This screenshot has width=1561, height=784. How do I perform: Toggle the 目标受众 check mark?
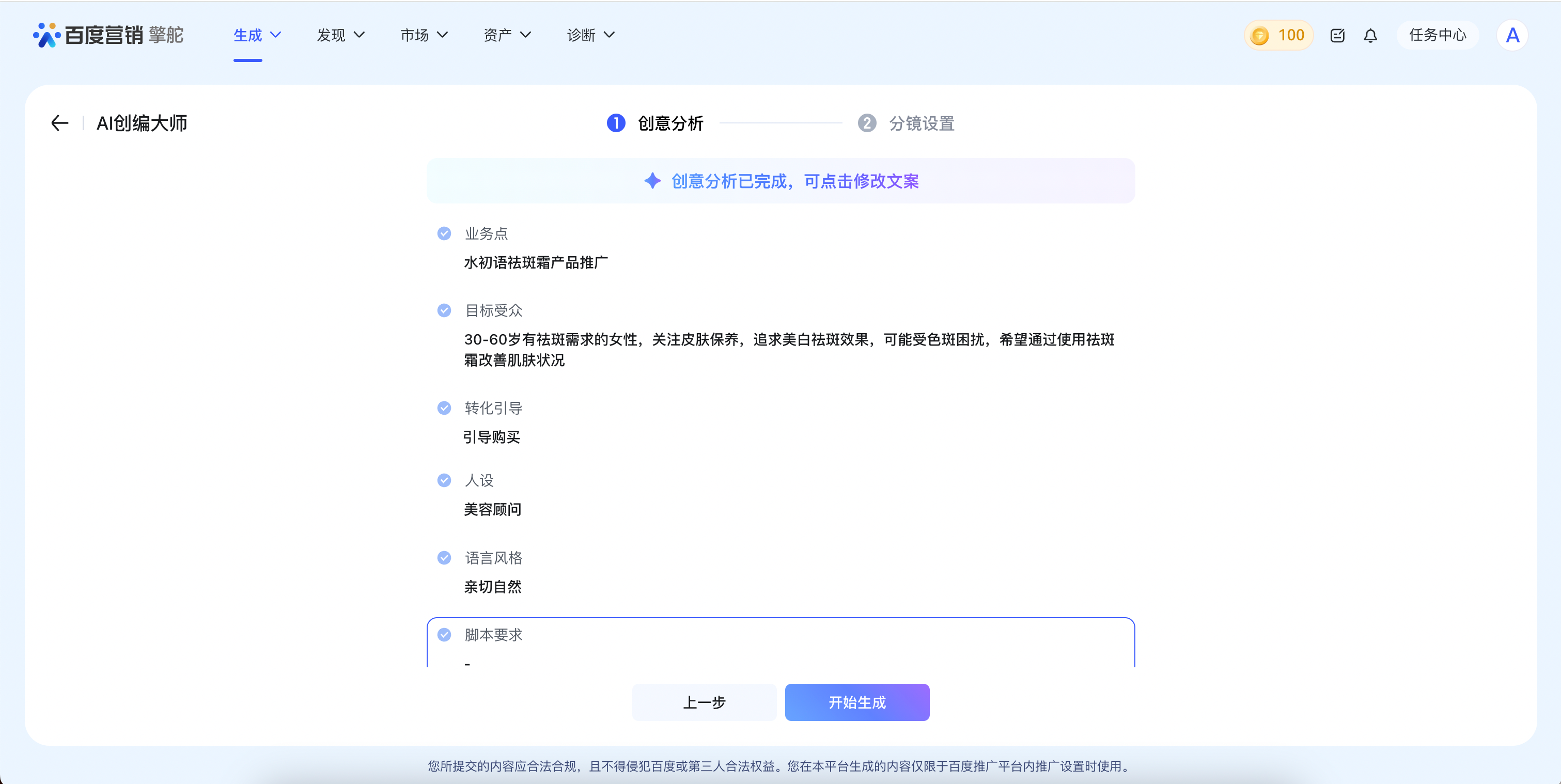(x=444, y=310)
